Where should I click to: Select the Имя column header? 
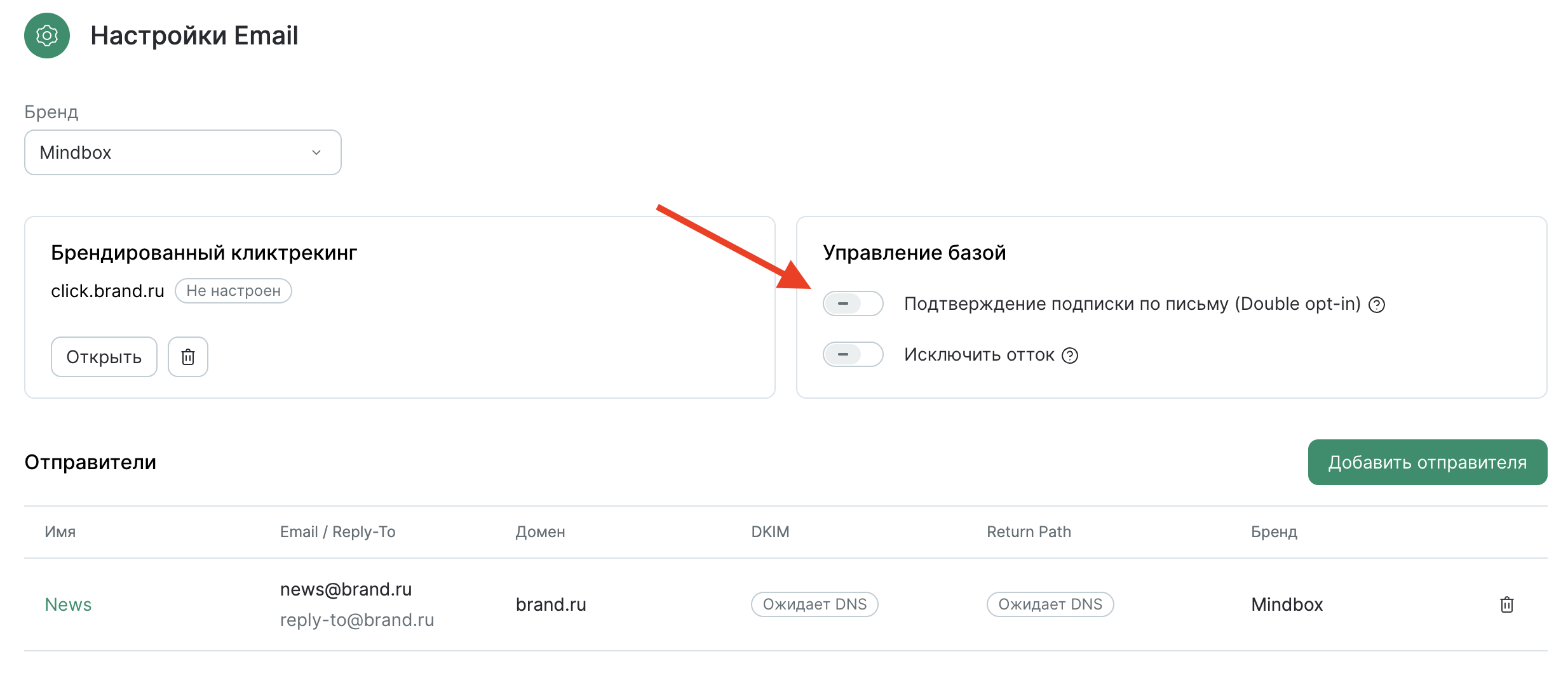point(60,532)
